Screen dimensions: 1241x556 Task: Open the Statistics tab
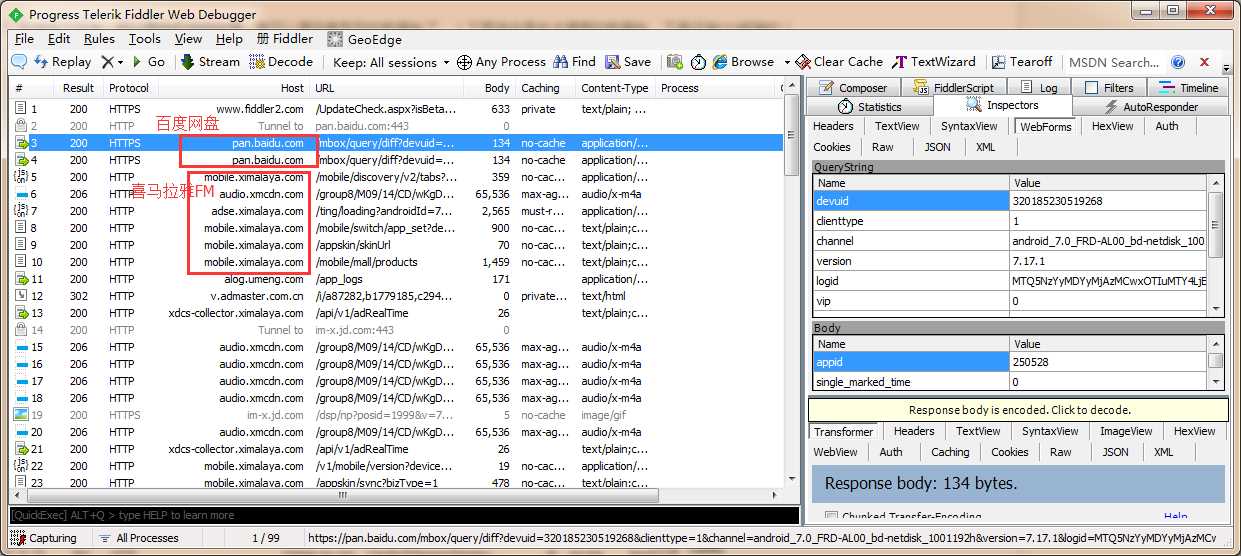pos(870,107)
